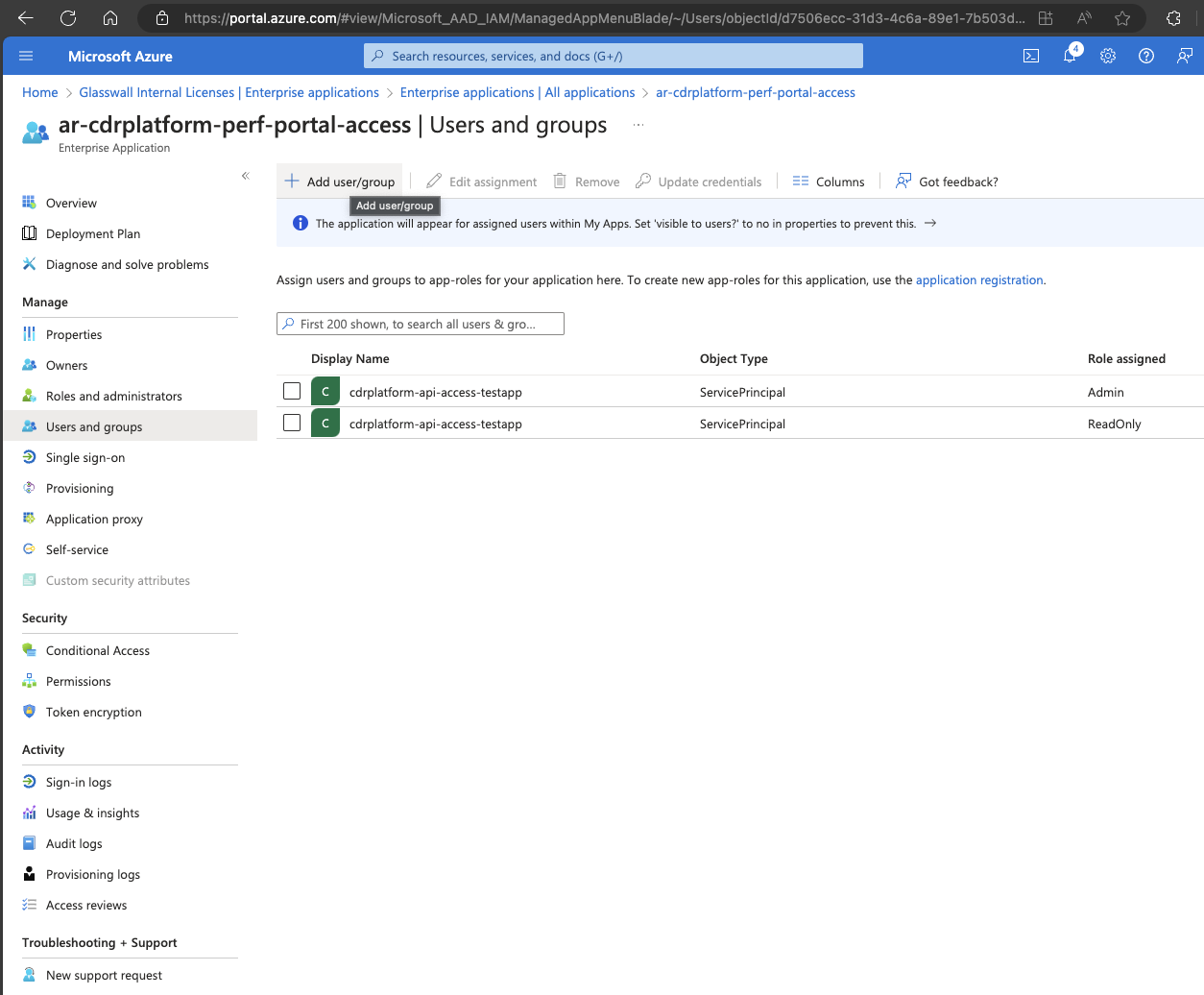Open portal settings gear icon
The image size is (1204, 995).
click(1108, 56)
